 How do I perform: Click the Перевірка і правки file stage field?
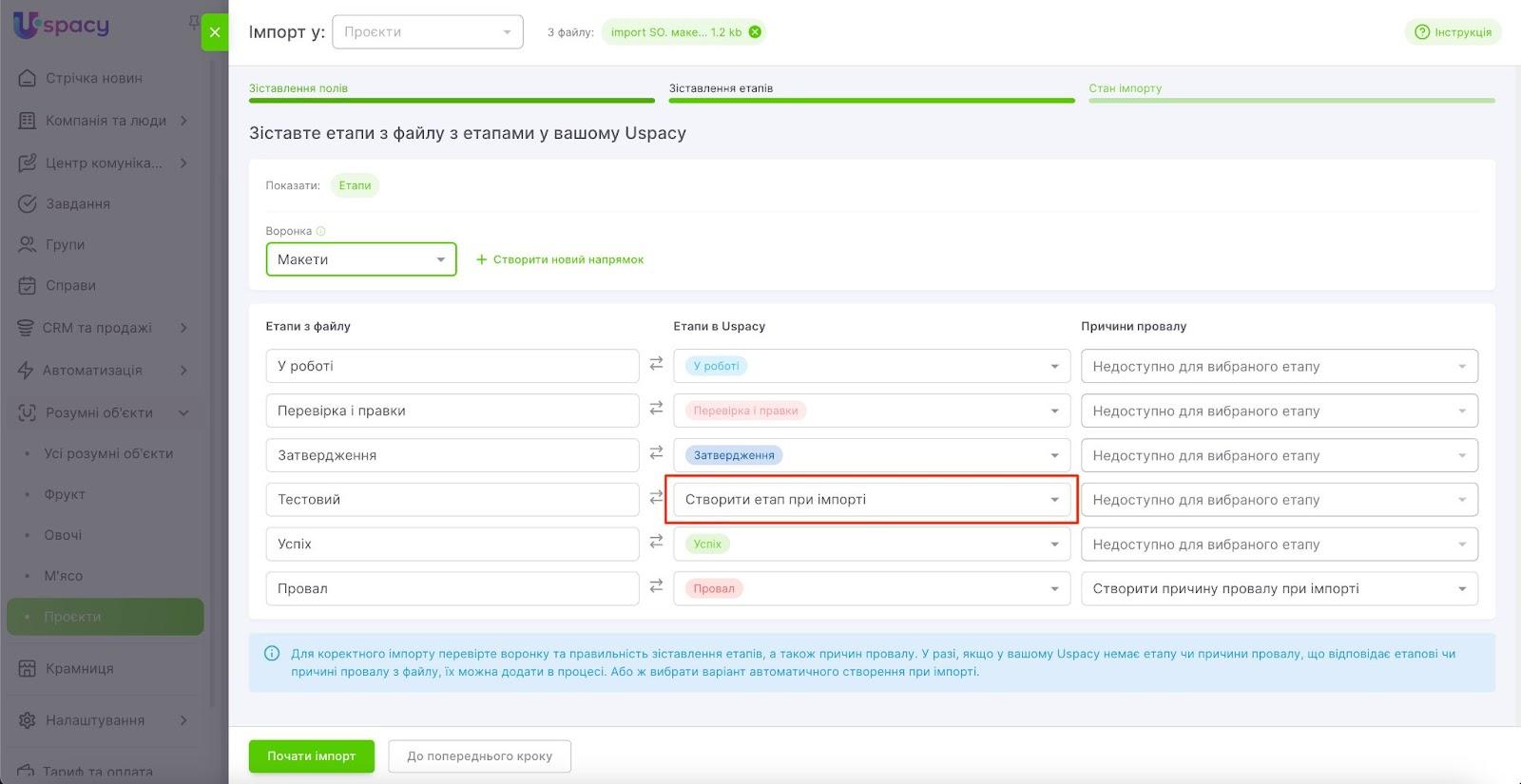pyautogui.click(x=452, y=411)
